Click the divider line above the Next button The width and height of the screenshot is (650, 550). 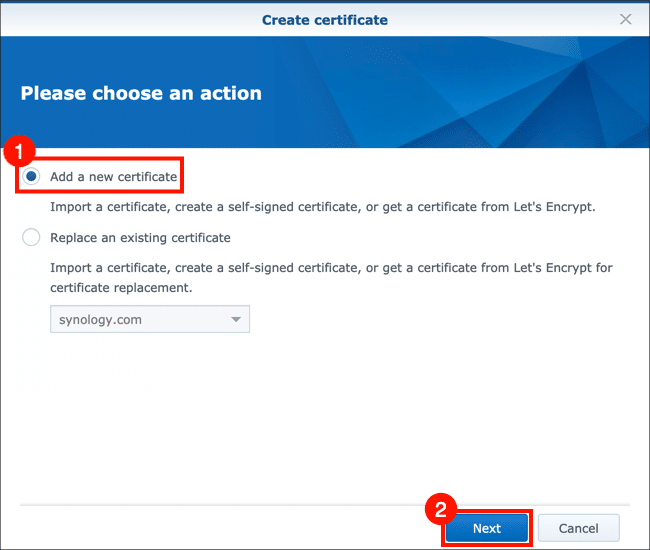[x=324, y=504]
